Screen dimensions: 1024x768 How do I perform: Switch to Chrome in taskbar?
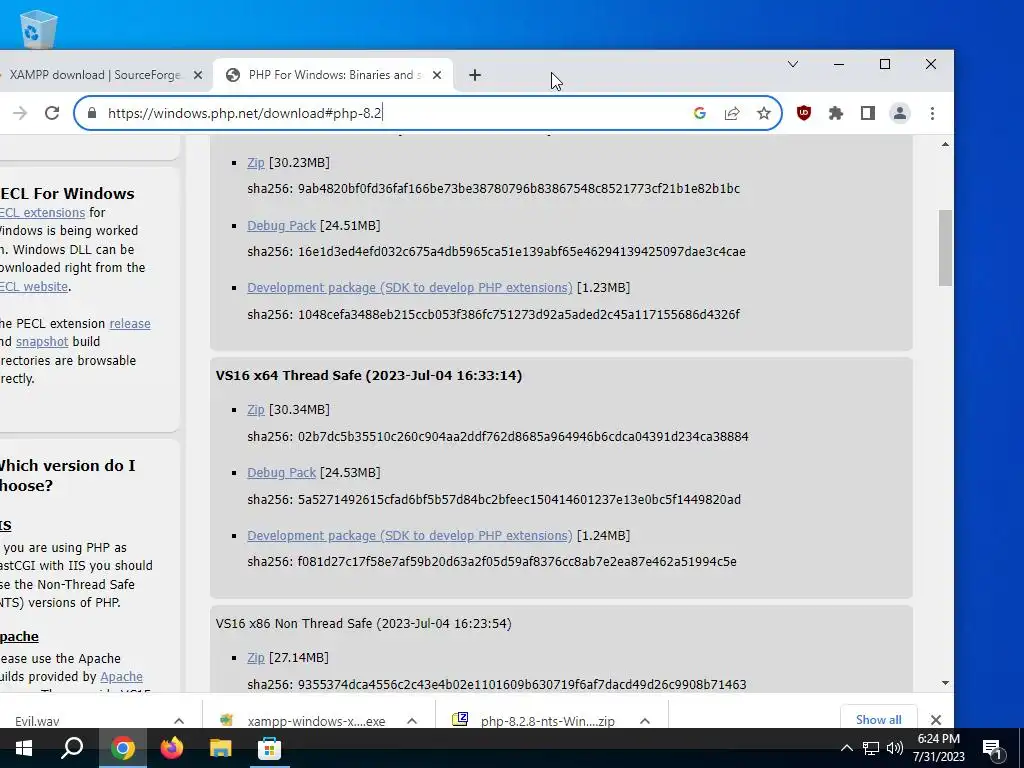click(122, 748)
